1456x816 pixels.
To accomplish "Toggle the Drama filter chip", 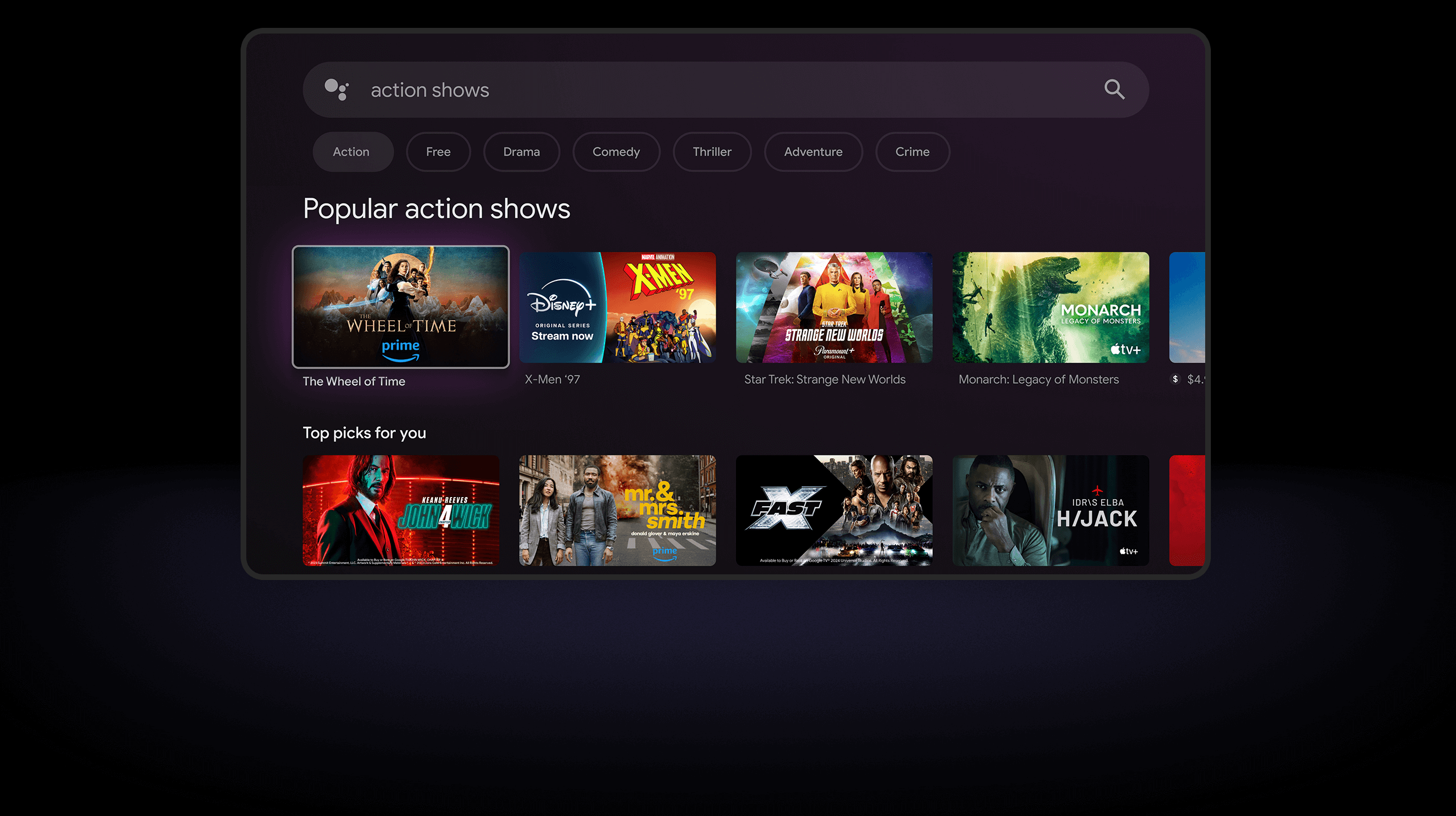I will [x=521, y=152].
